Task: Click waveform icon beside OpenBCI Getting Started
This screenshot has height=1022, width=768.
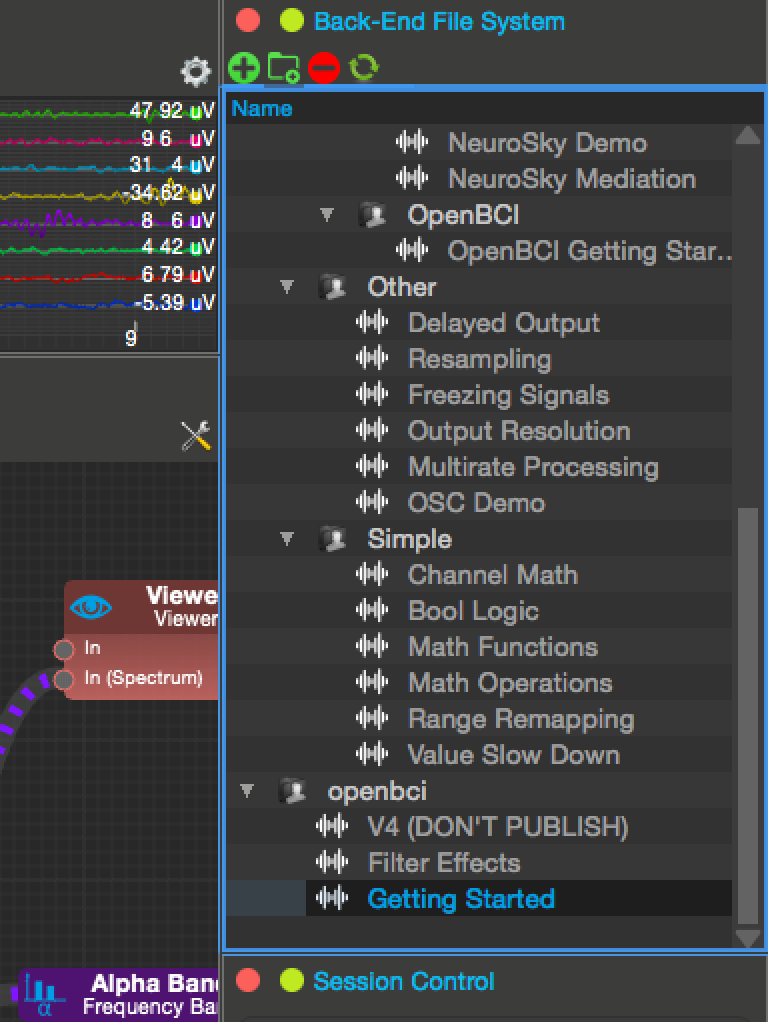Action: [412, 250]
